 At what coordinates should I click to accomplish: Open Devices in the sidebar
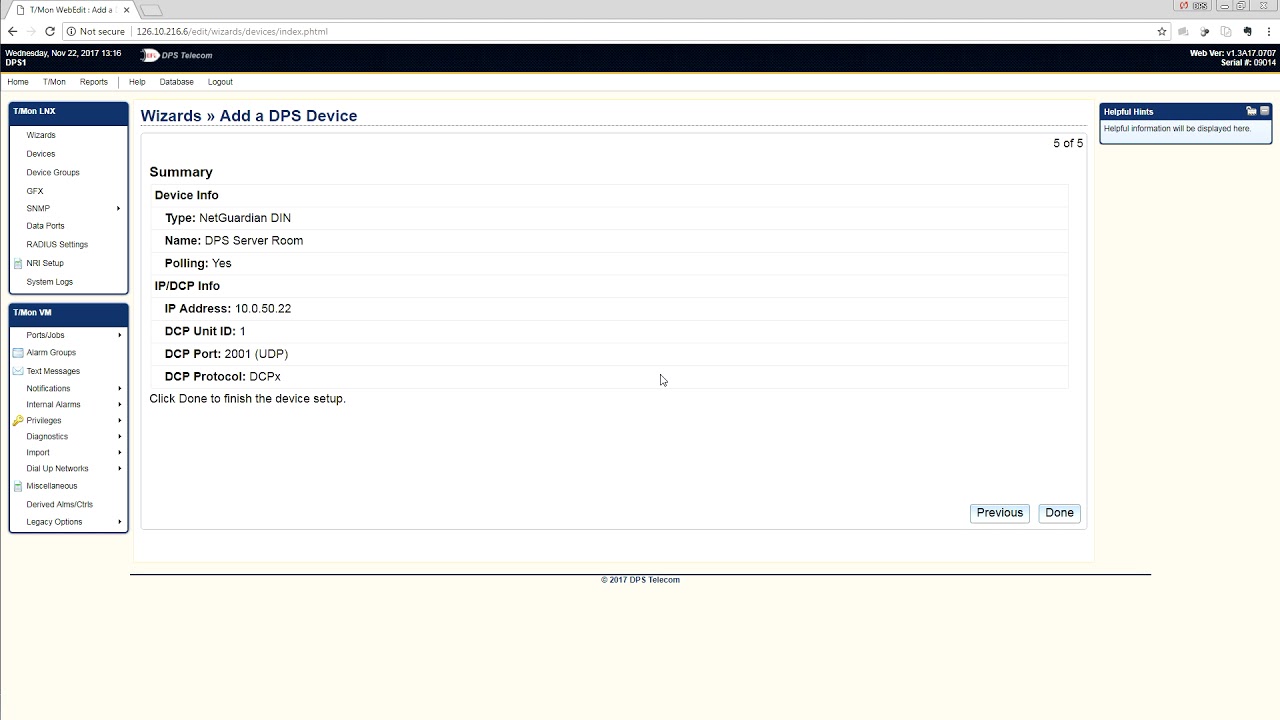[41, 154]
